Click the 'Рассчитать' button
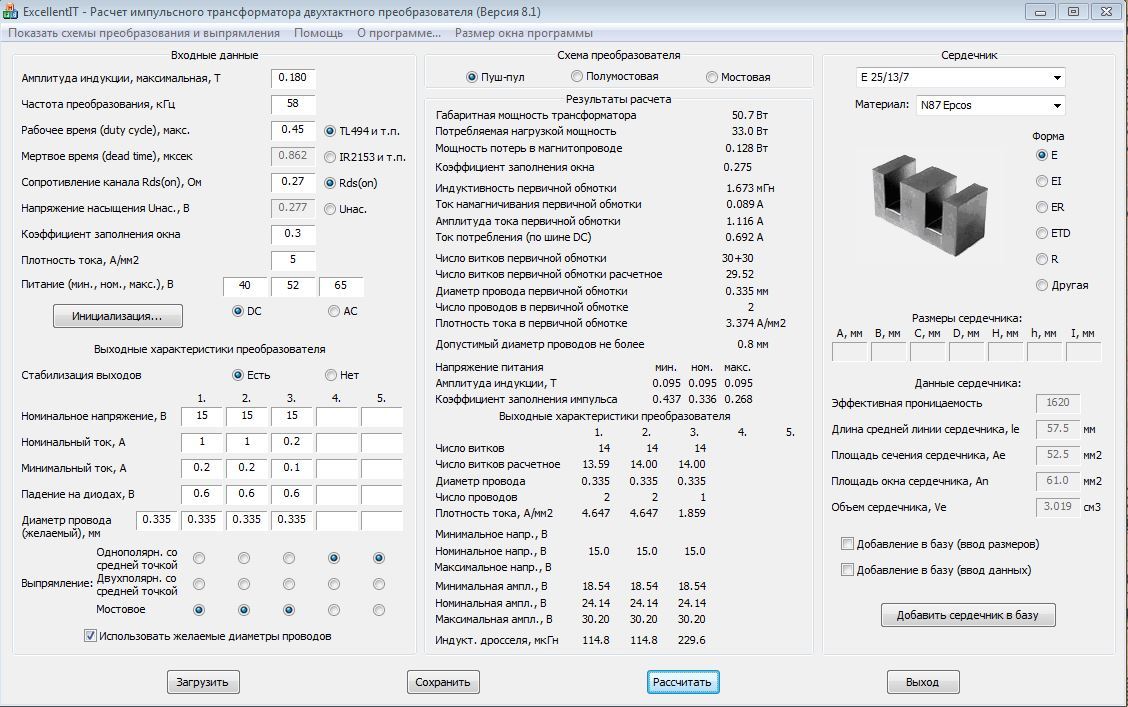 [683, 682]
